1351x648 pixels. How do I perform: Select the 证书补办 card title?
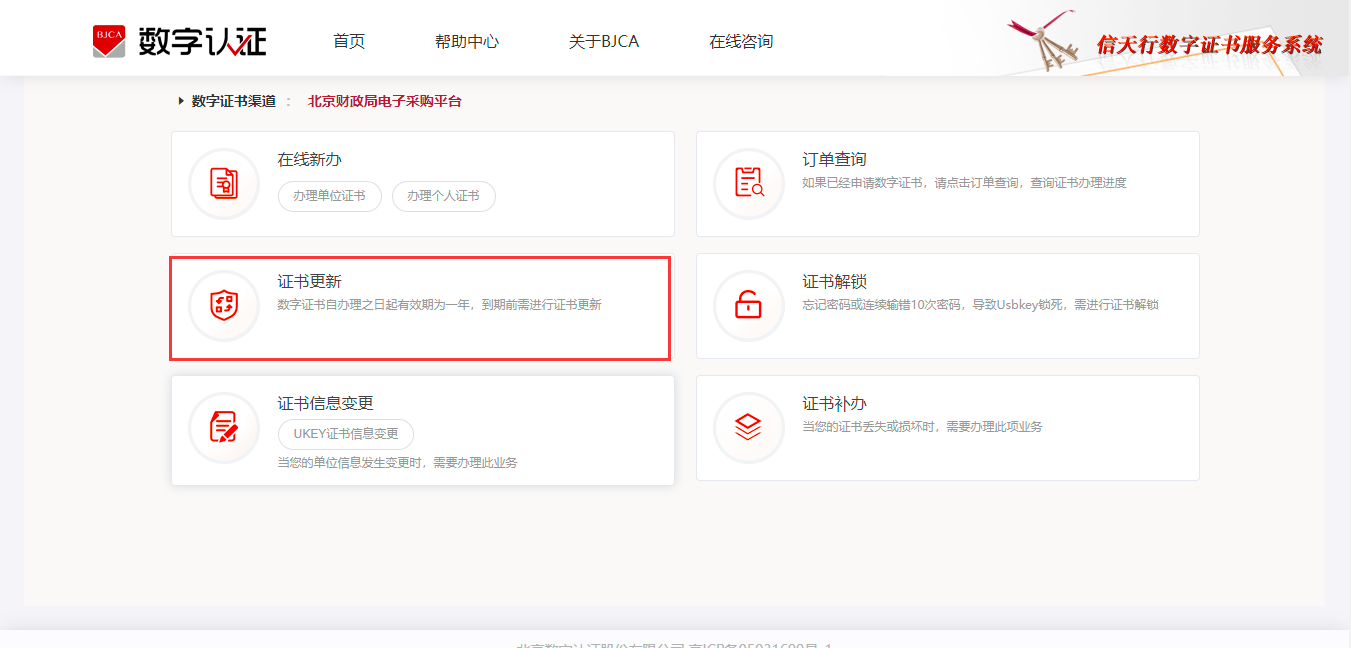point(835,404)
